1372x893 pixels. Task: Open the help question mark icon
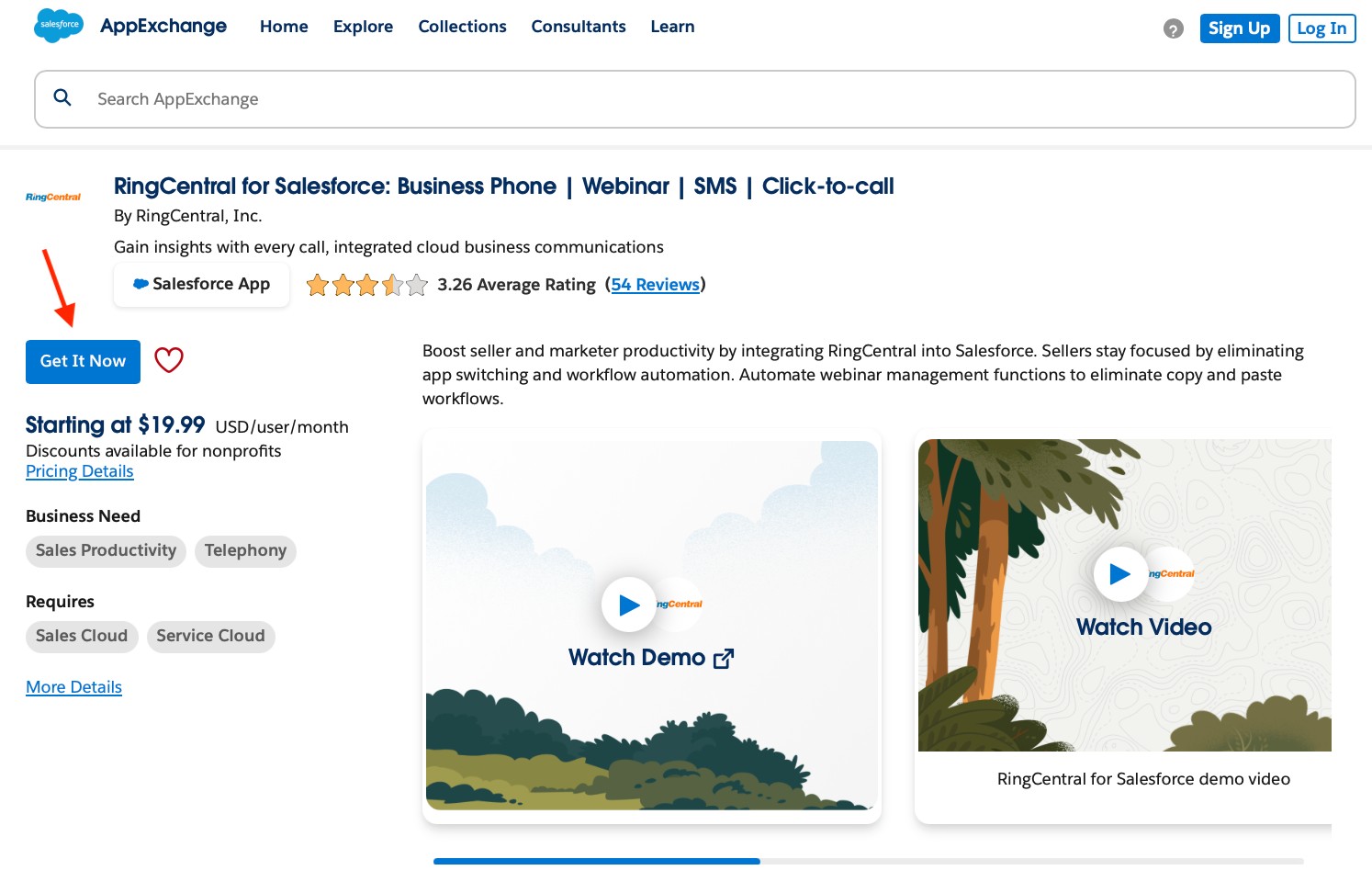coord(1173,28)
